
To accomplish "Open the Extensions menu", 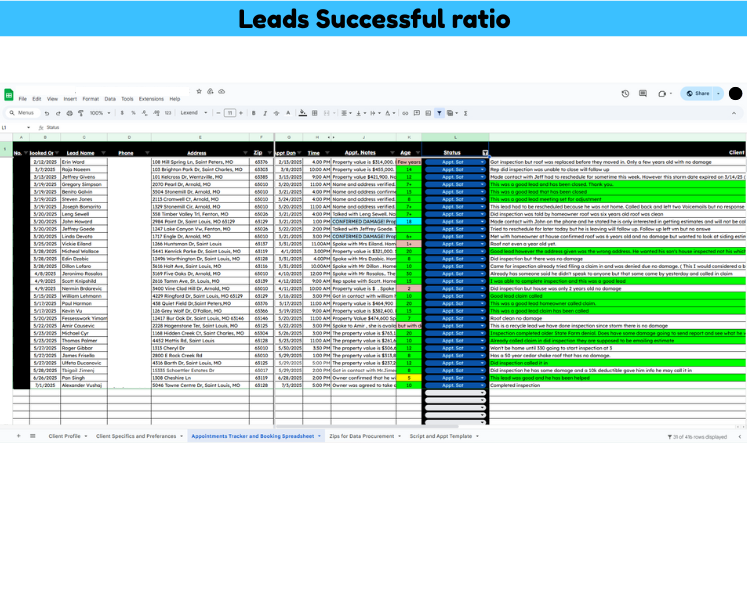I will coord(151,99).
